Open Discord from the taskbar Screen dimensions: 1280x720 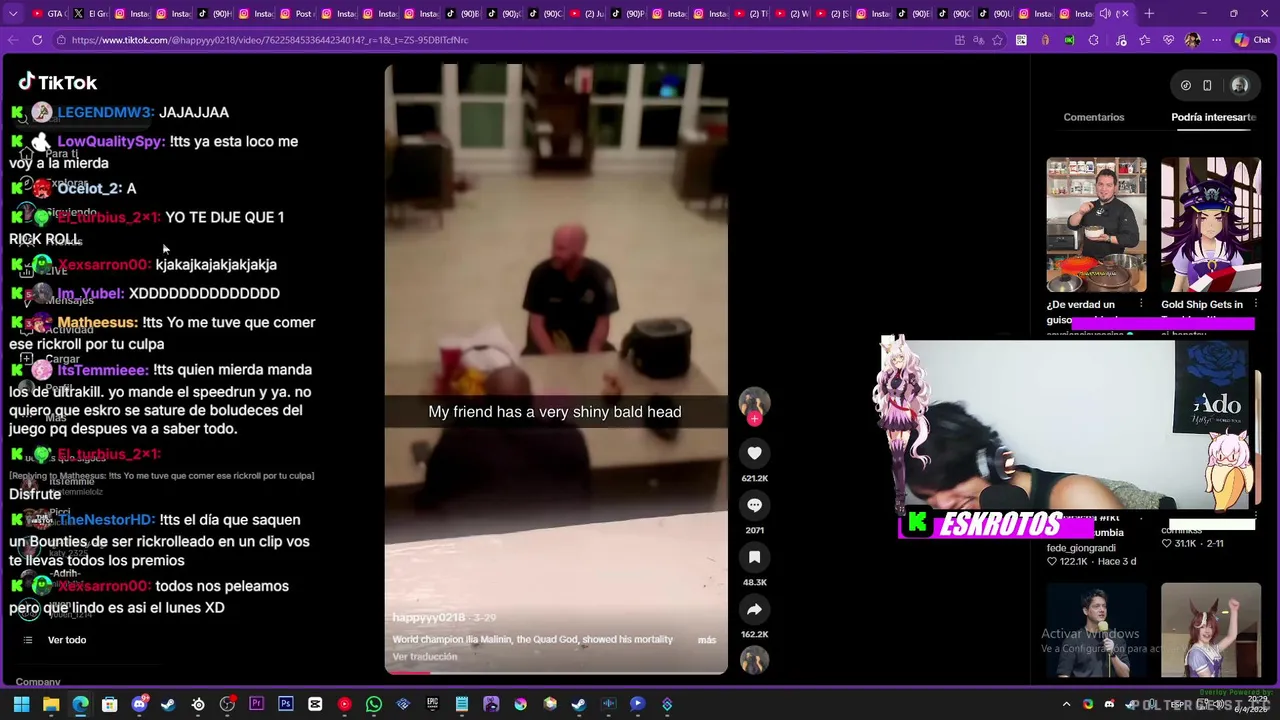(139, 705)
